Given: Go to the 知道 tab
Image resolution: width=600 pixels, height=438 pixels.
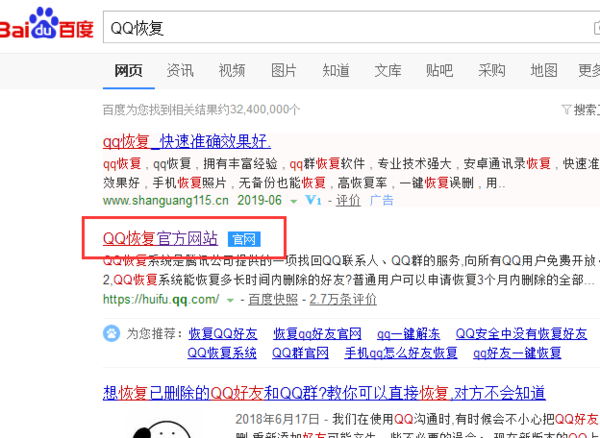Looking at the screenshot, I should pyautogui.click(x=336, y=71).
